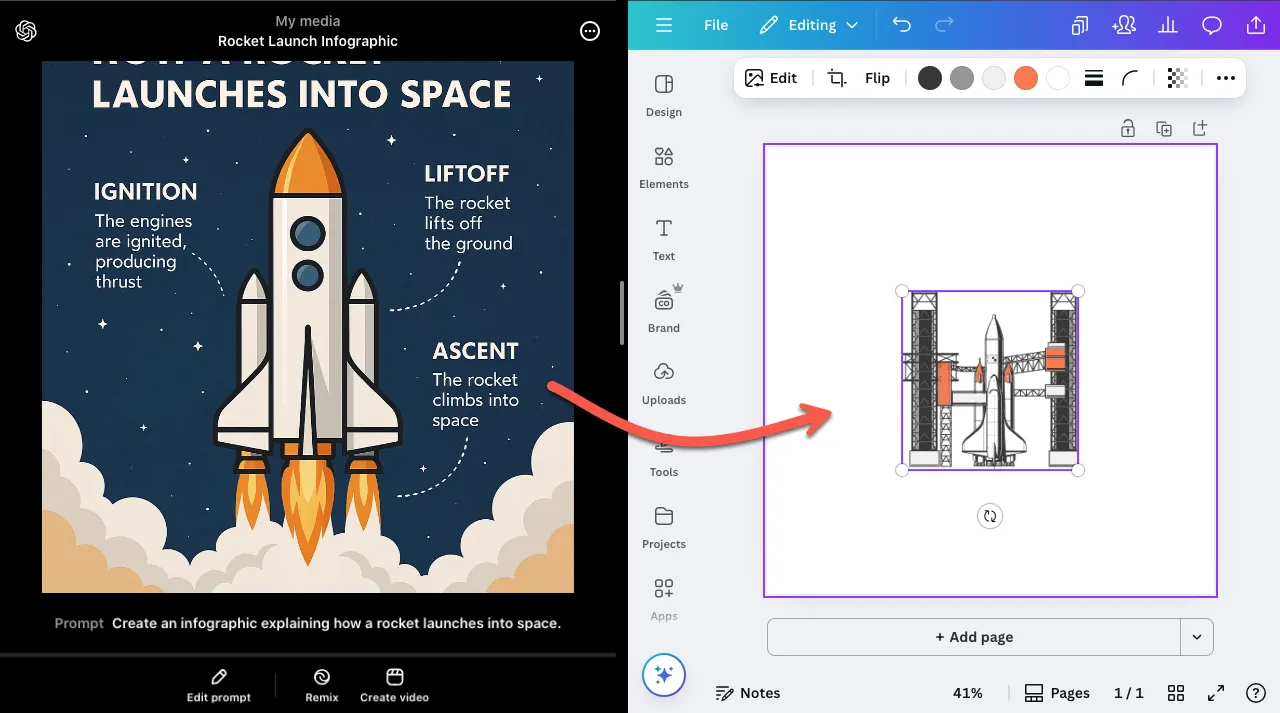This screenshot has height=713, width=1280.
Task: Select the white color swatch
Action: [x=1058, y=78]
